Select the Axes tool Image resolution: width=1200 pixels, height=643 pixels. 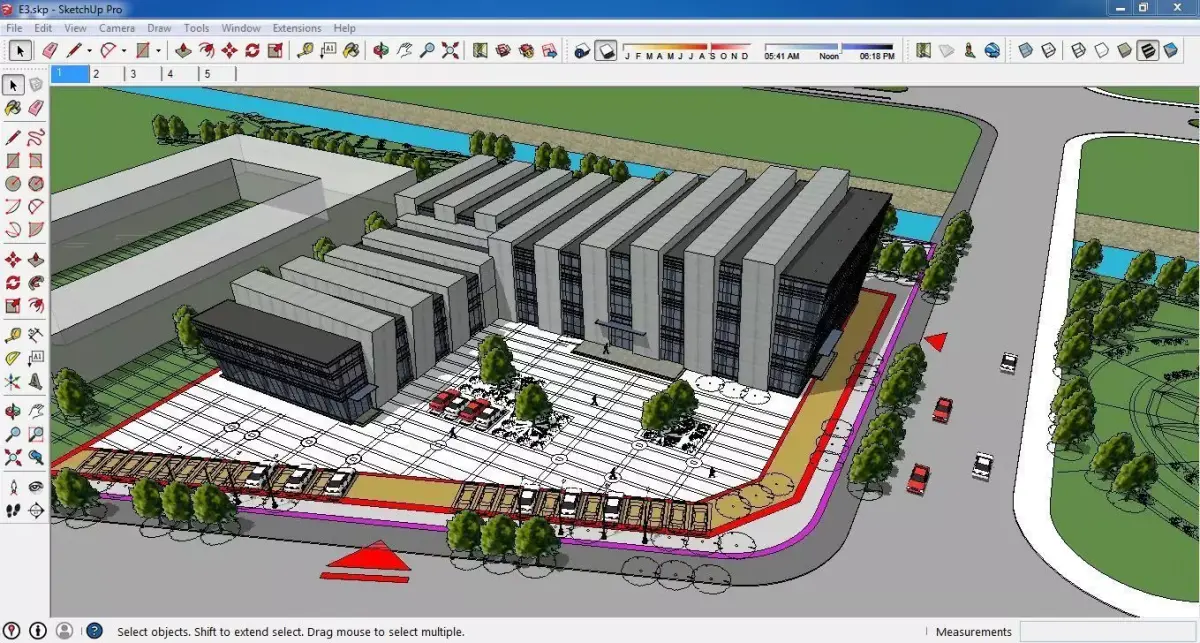coord(13,381)
